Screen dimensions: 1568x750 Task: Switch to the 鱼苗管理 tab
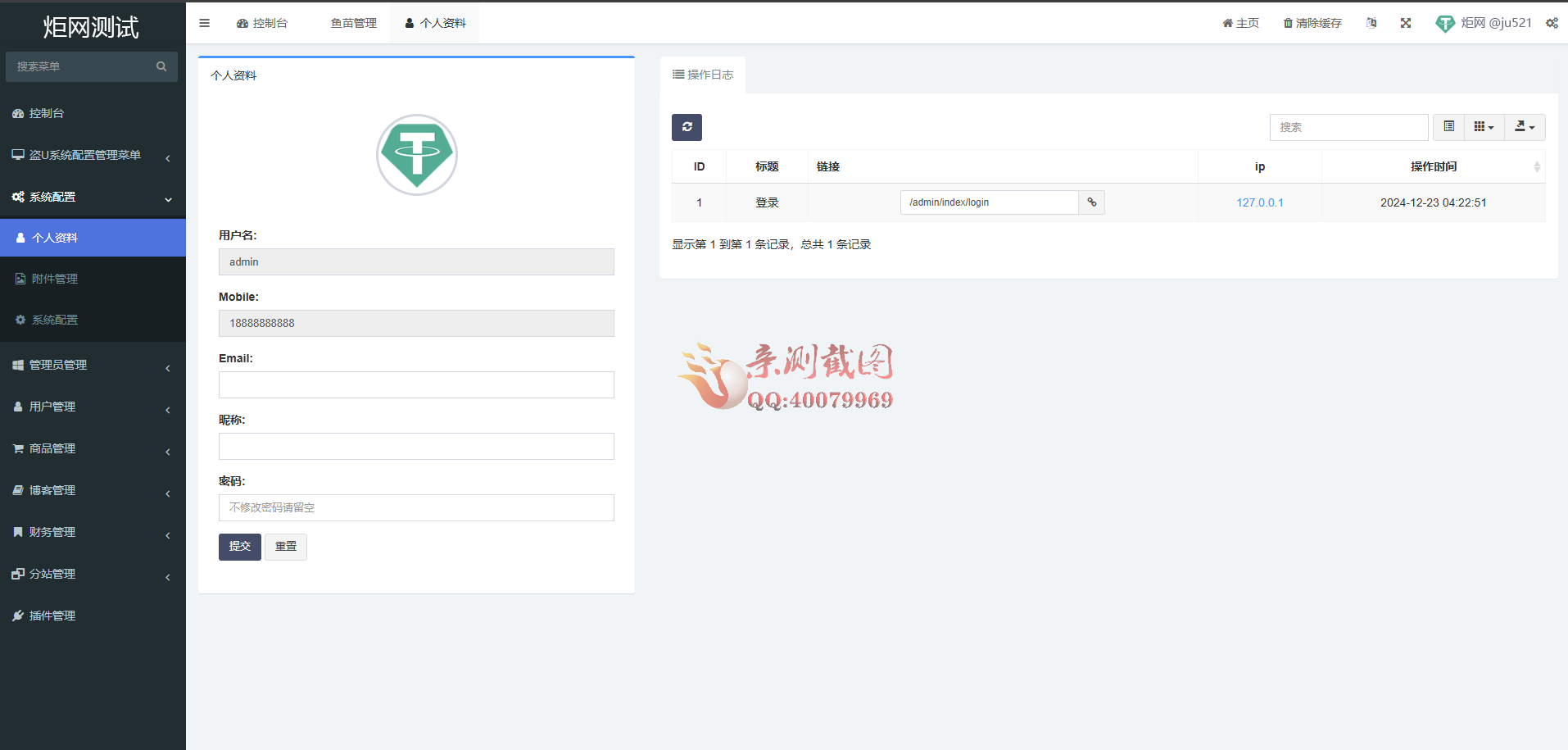point(353,22)
